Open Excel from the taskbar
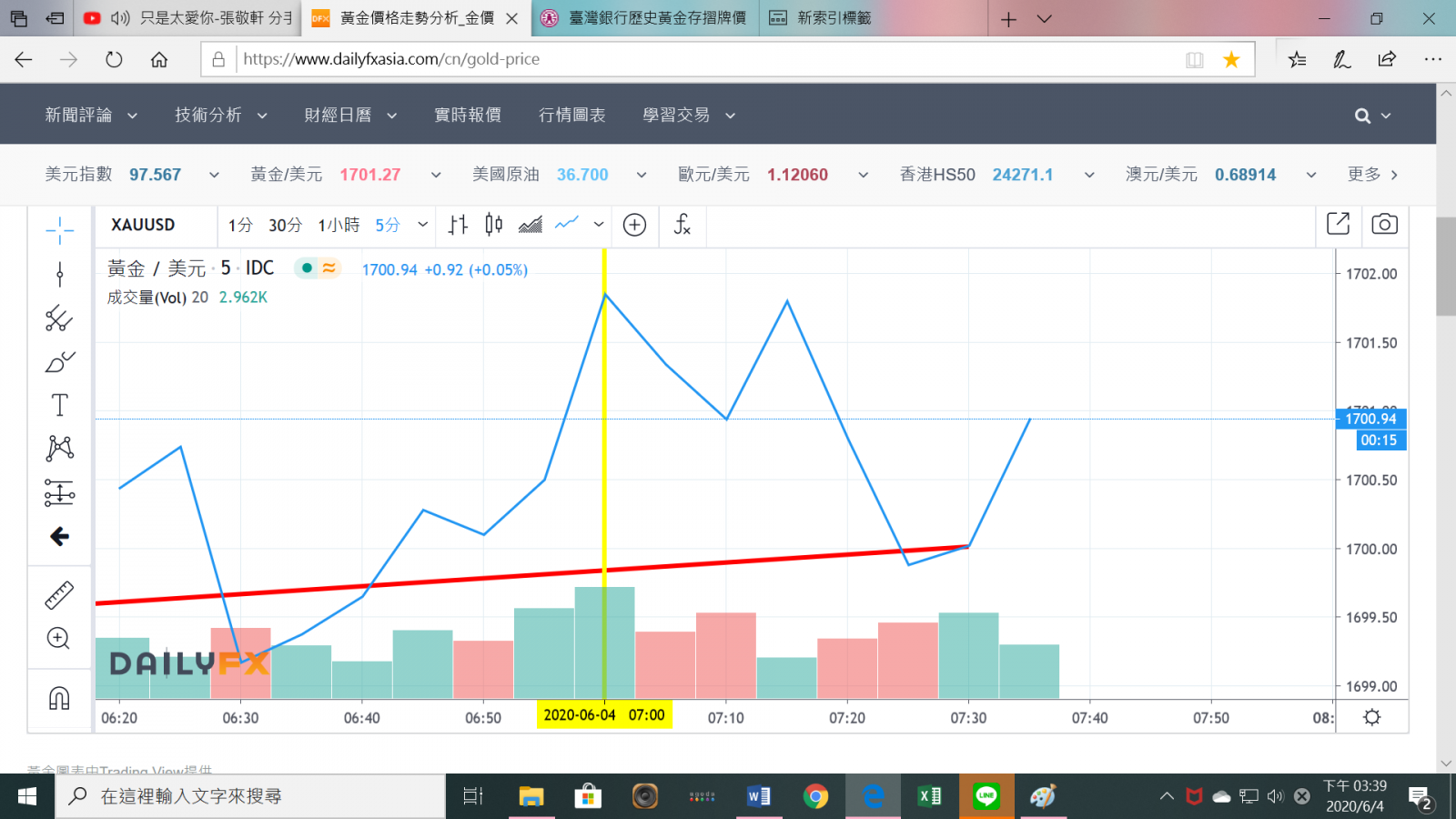This screenshot has height=819, width=1456. [x=929, y=796]
